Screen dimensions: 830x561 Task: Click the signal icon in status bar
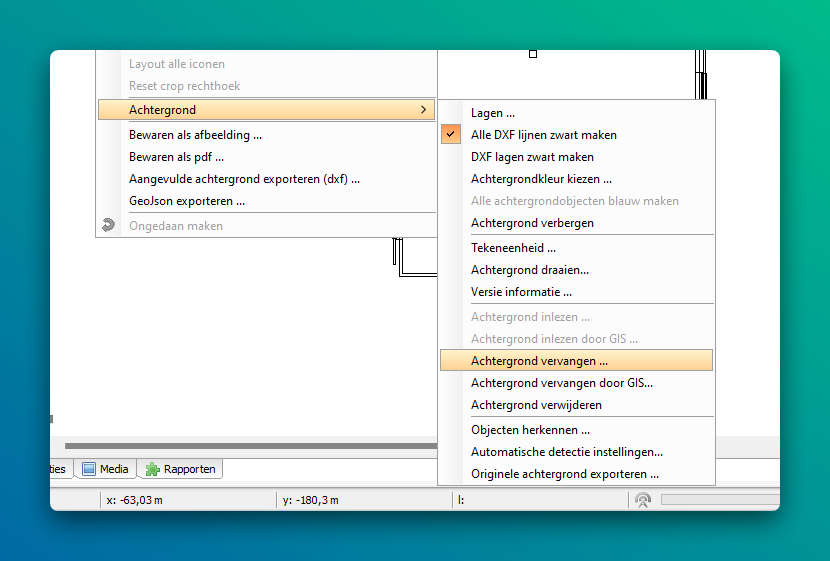click(x=643, y=500)
